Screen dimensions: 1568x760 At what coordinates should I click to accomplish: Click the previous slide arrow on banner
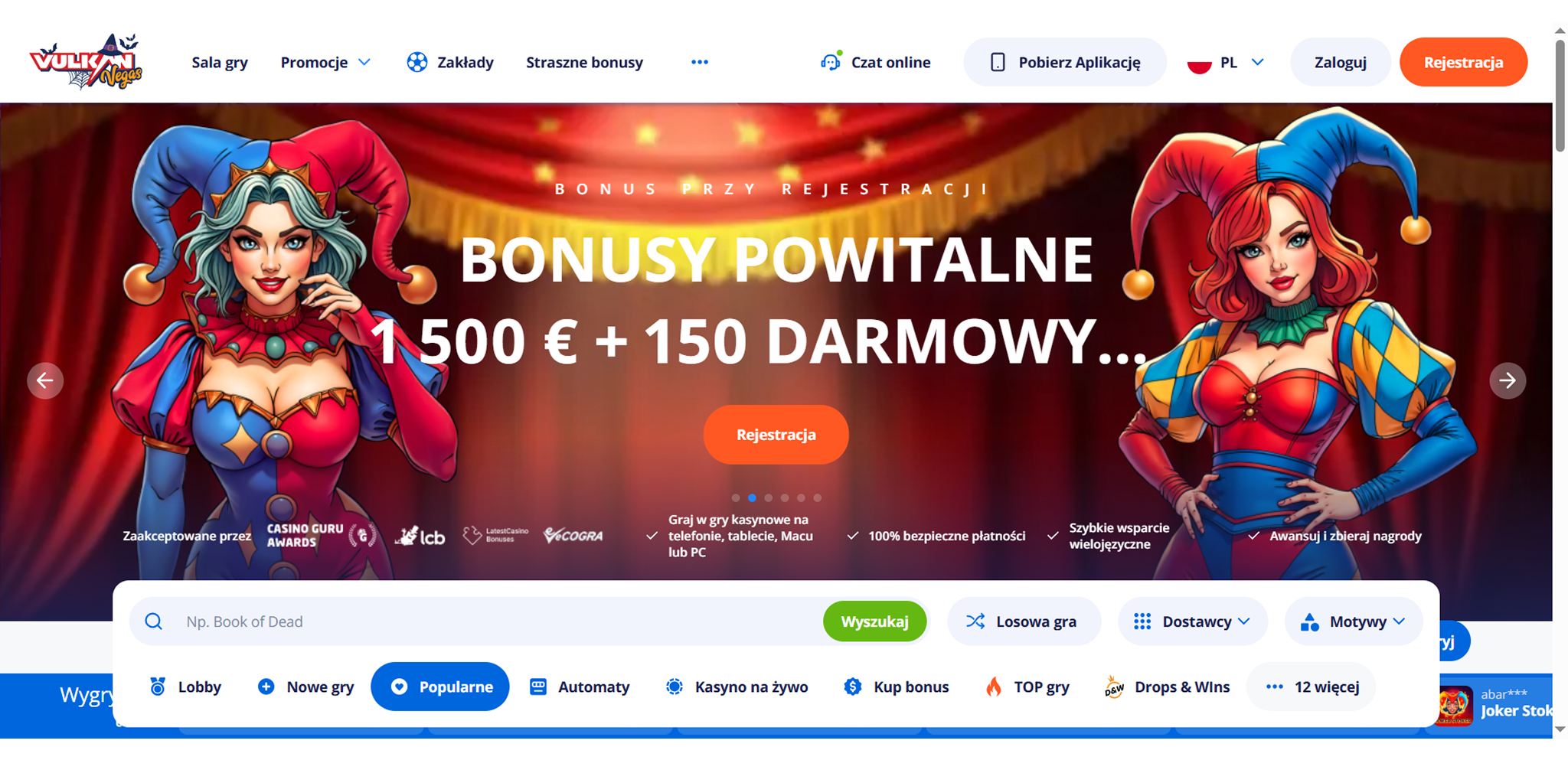45,380
